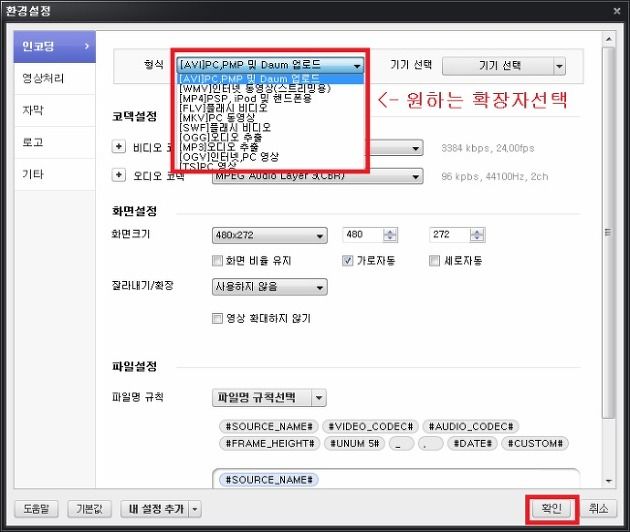Enable 영상 확대하지 않기 checkbox

[217, 319]
